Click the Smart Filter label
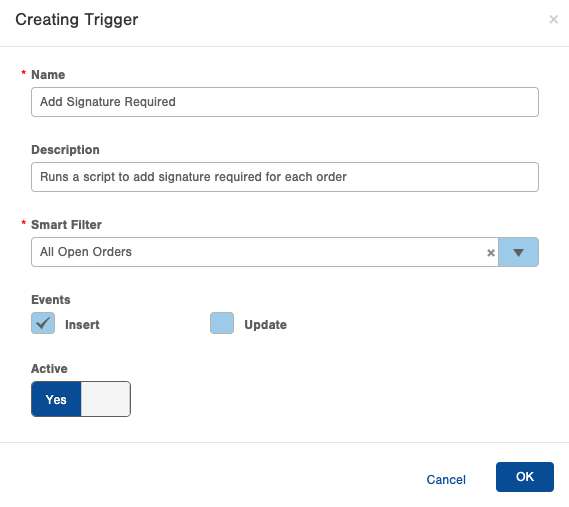569x507 pixels. [66, 225]
